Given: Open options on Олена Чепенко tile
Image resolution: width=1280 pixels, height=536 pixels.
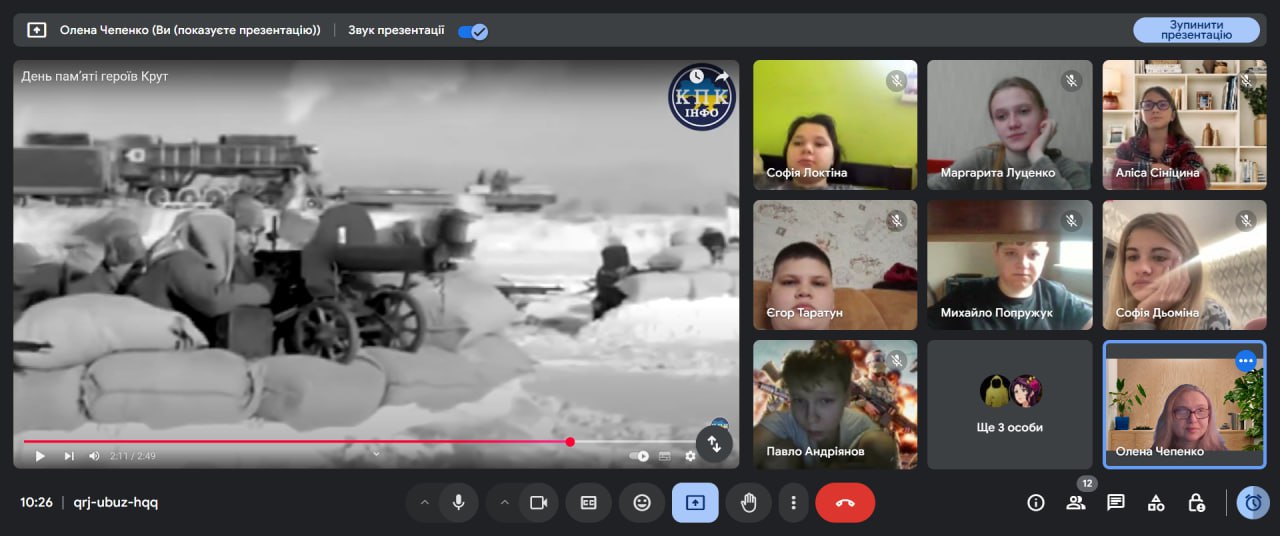Looking at the screenshot, I should (1245, 361).
